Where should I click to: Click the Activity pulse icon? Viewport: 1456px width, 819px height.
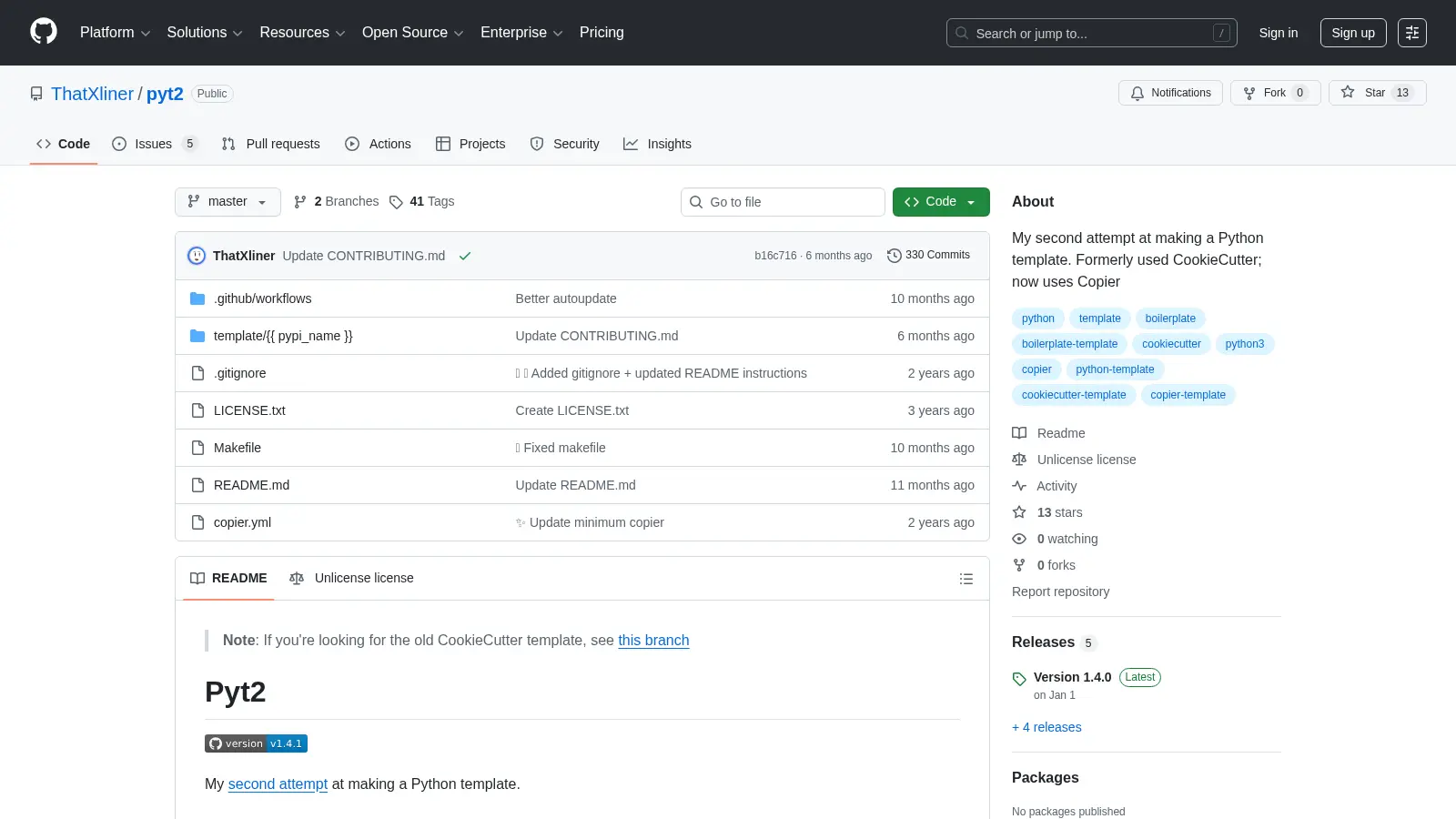[1019, 486]
